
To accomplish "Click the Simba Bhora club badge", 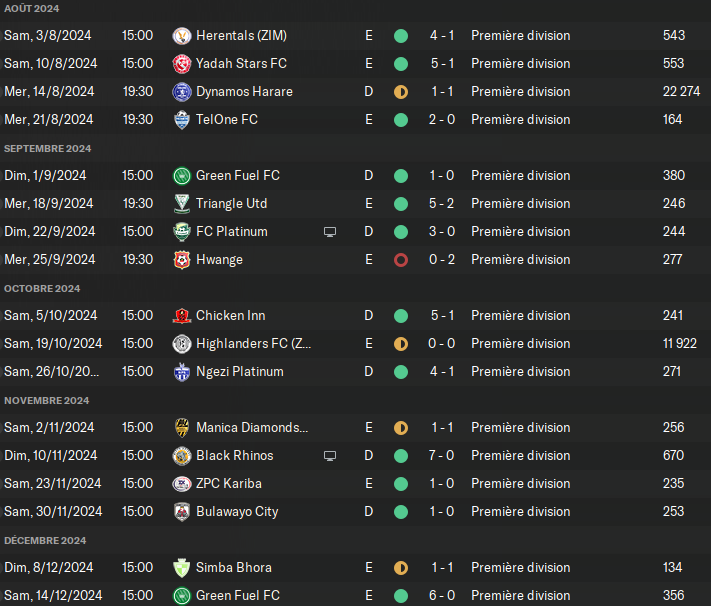I will click(x=182, y=568).
